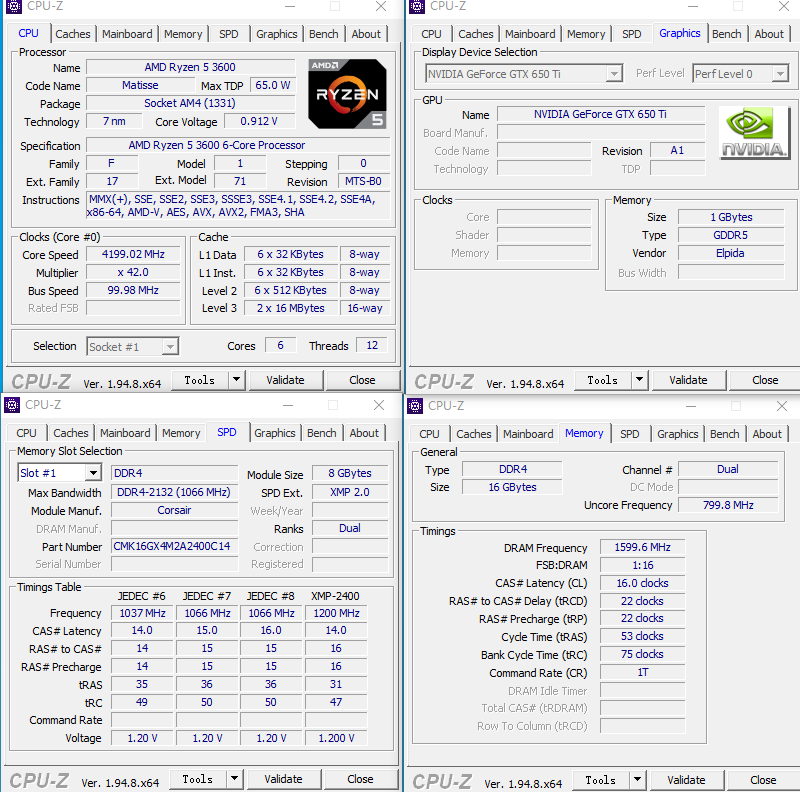Close the Graphics CPU-Z window with X
Screen dimensions: 800x792
click(784, 6)
